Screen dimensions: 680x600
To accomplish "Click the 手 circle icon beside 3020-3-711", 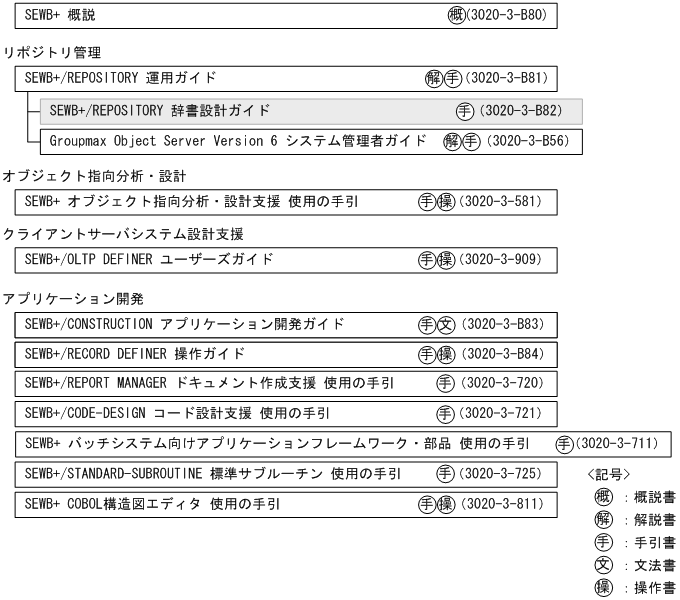I will coord(565,444).
